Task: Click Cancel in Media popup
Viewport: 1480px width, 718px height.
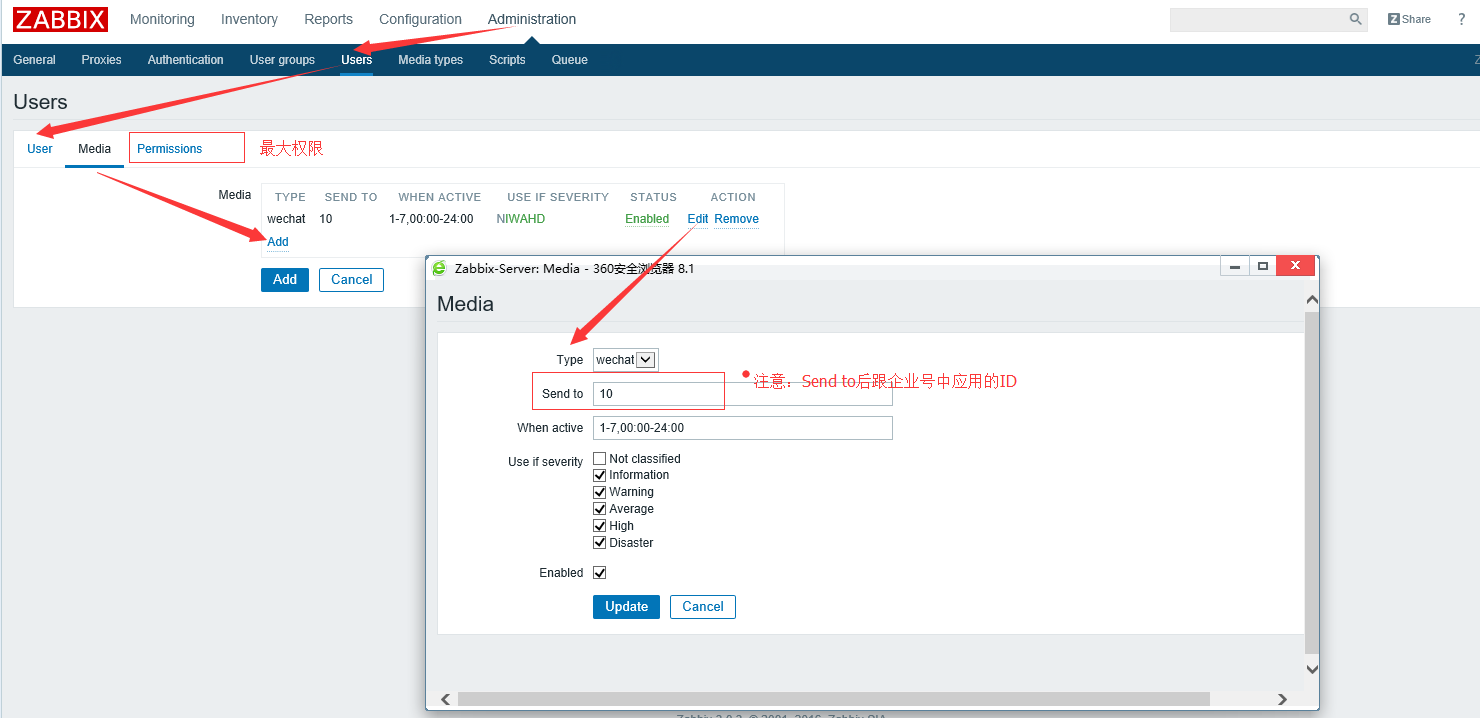Action: [703, 607]
